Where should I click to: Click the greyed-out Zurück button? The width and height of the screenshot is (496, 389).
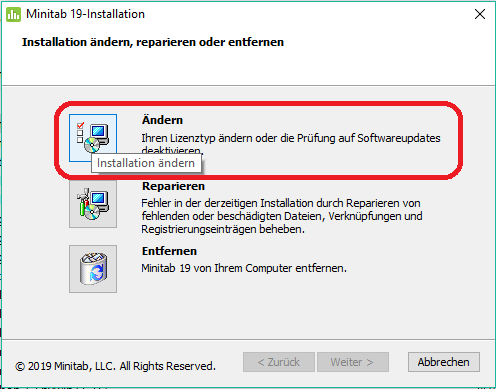279,362
